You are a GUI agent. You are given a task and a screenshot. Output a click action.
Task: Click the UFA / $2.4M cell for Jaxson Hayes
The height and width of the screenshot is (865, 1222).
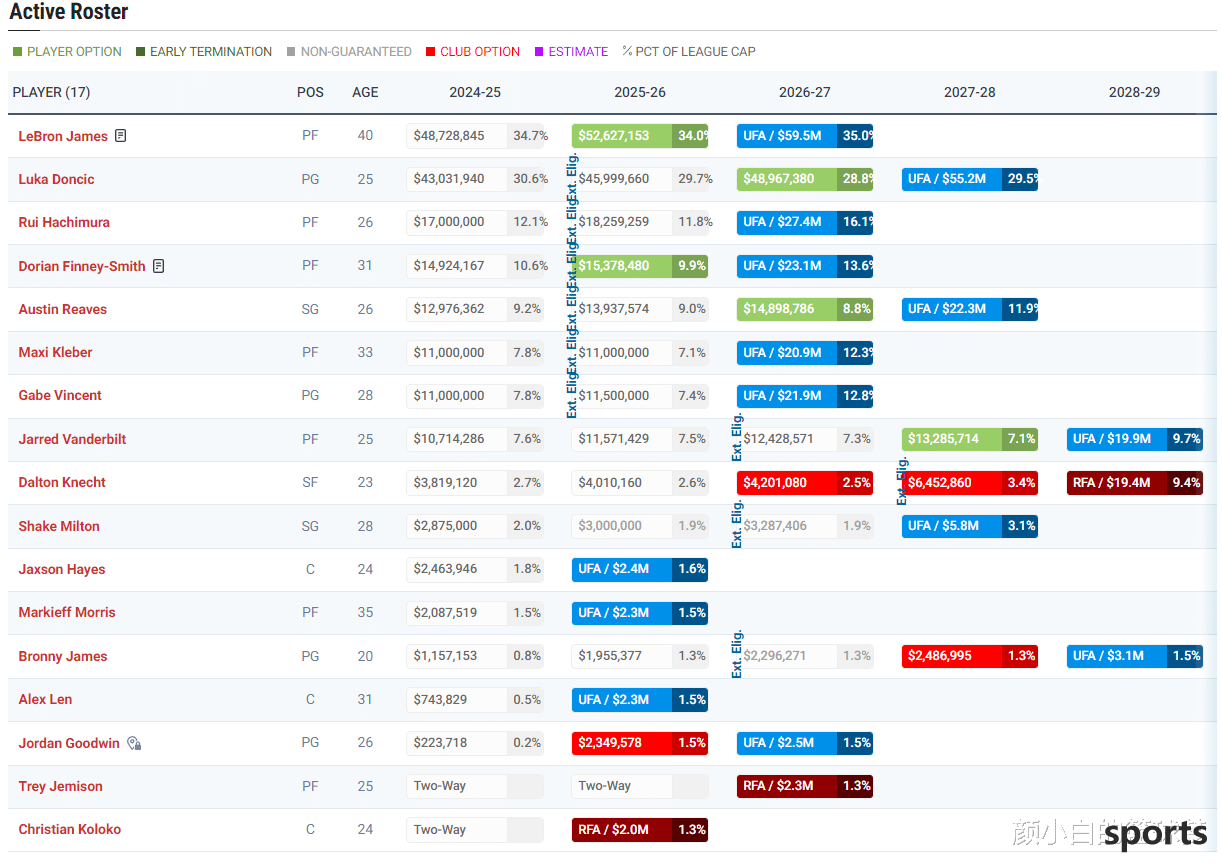click(x=640, y=569)
